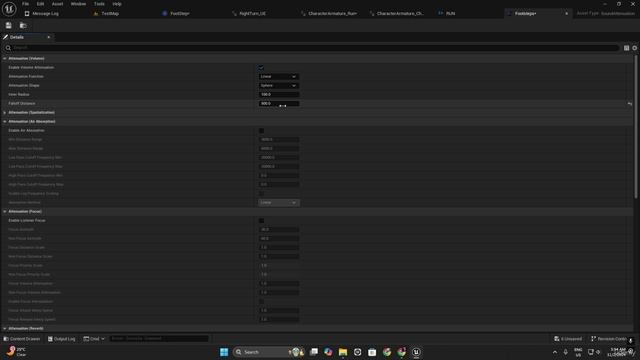Collapse Attenuation (Volume) section
The width and height of the screenshot is (640, 360).
point(4,59)
